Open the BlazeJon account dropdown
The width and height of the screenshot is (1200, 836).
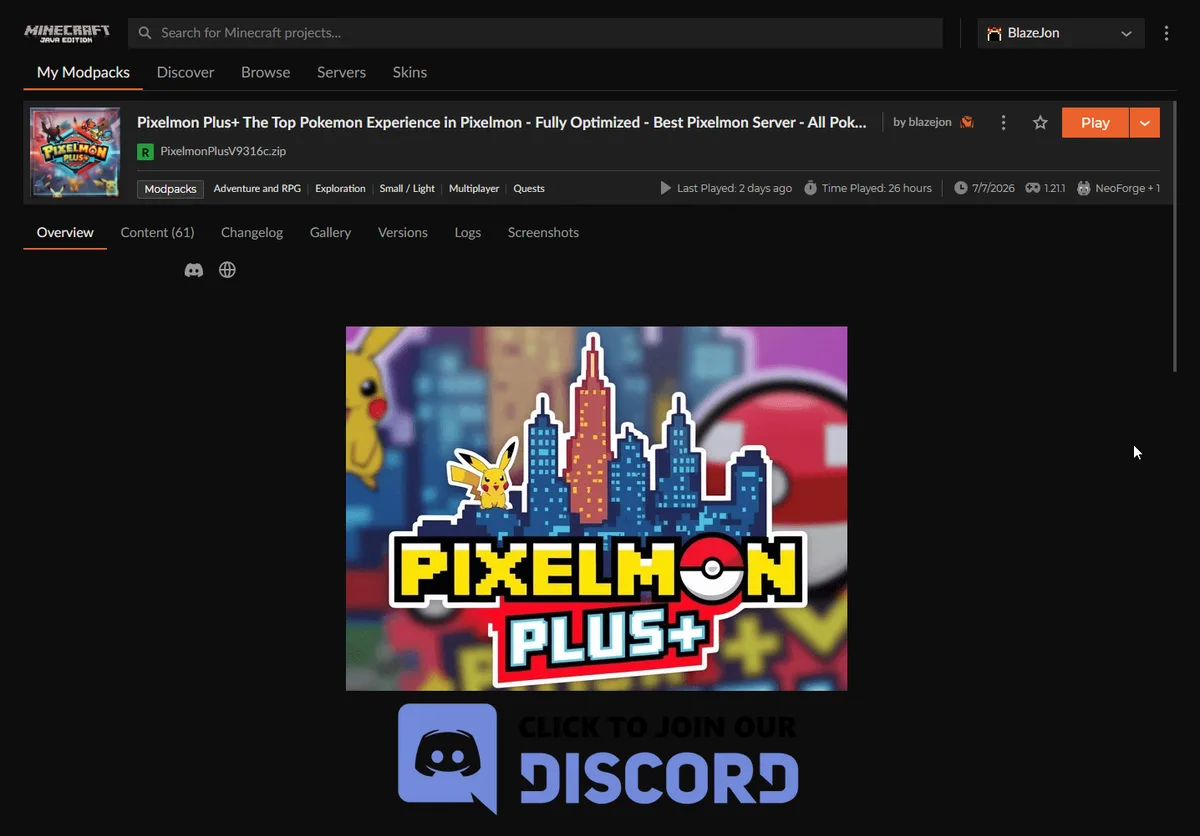point(1061,33)
